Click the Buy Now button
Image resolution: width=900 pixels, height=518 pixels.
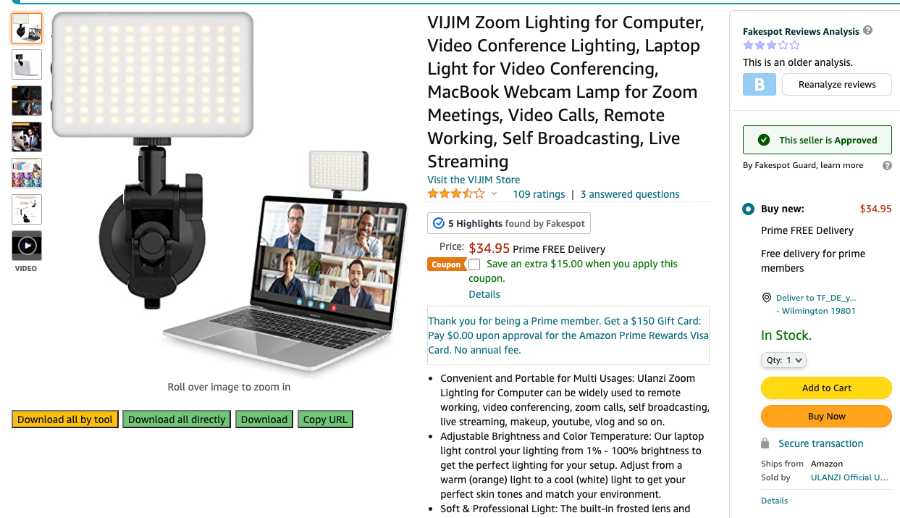[x=826, y=416]
